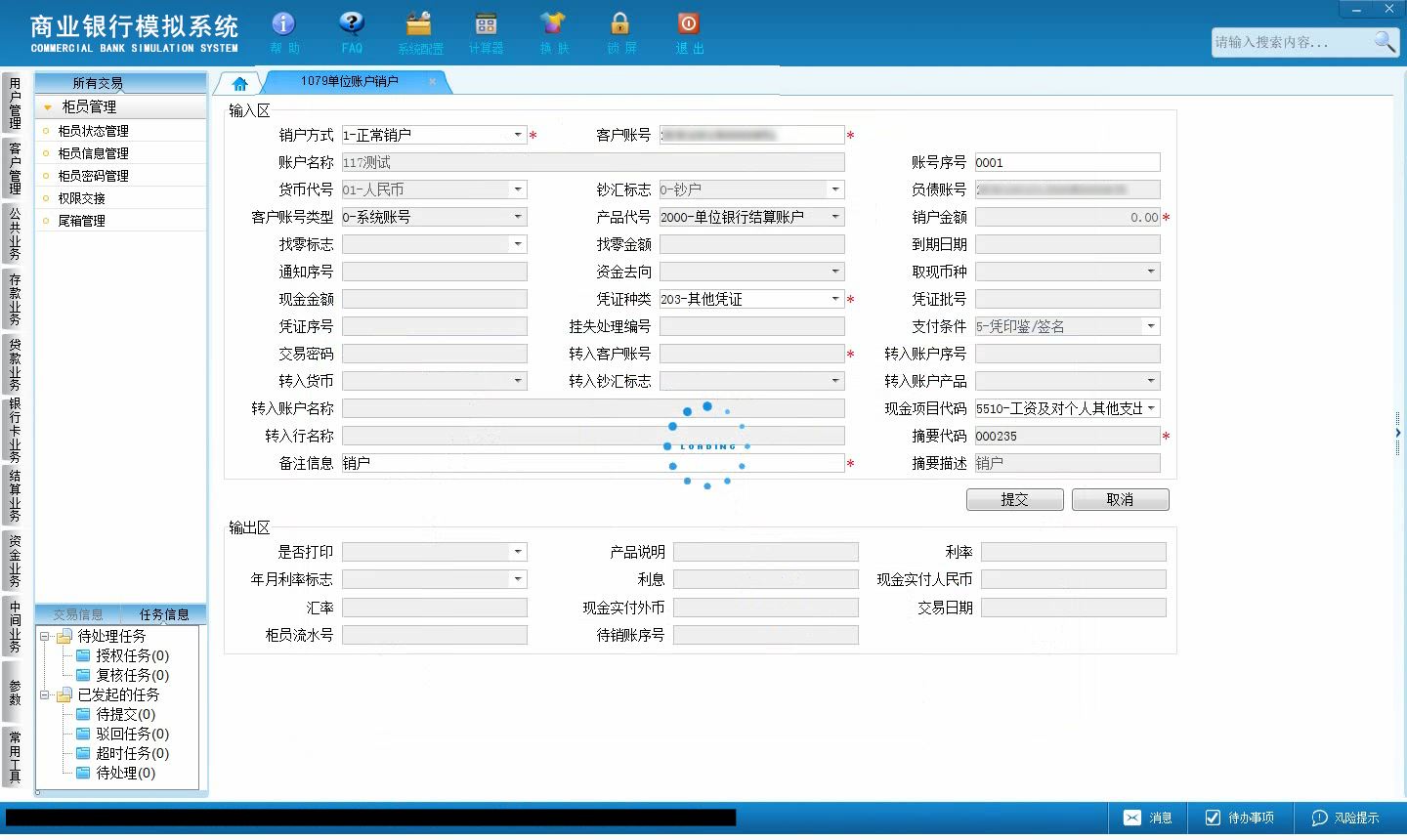
Task: Open the 销户方式 dropdown
Action: click(518, 135)
